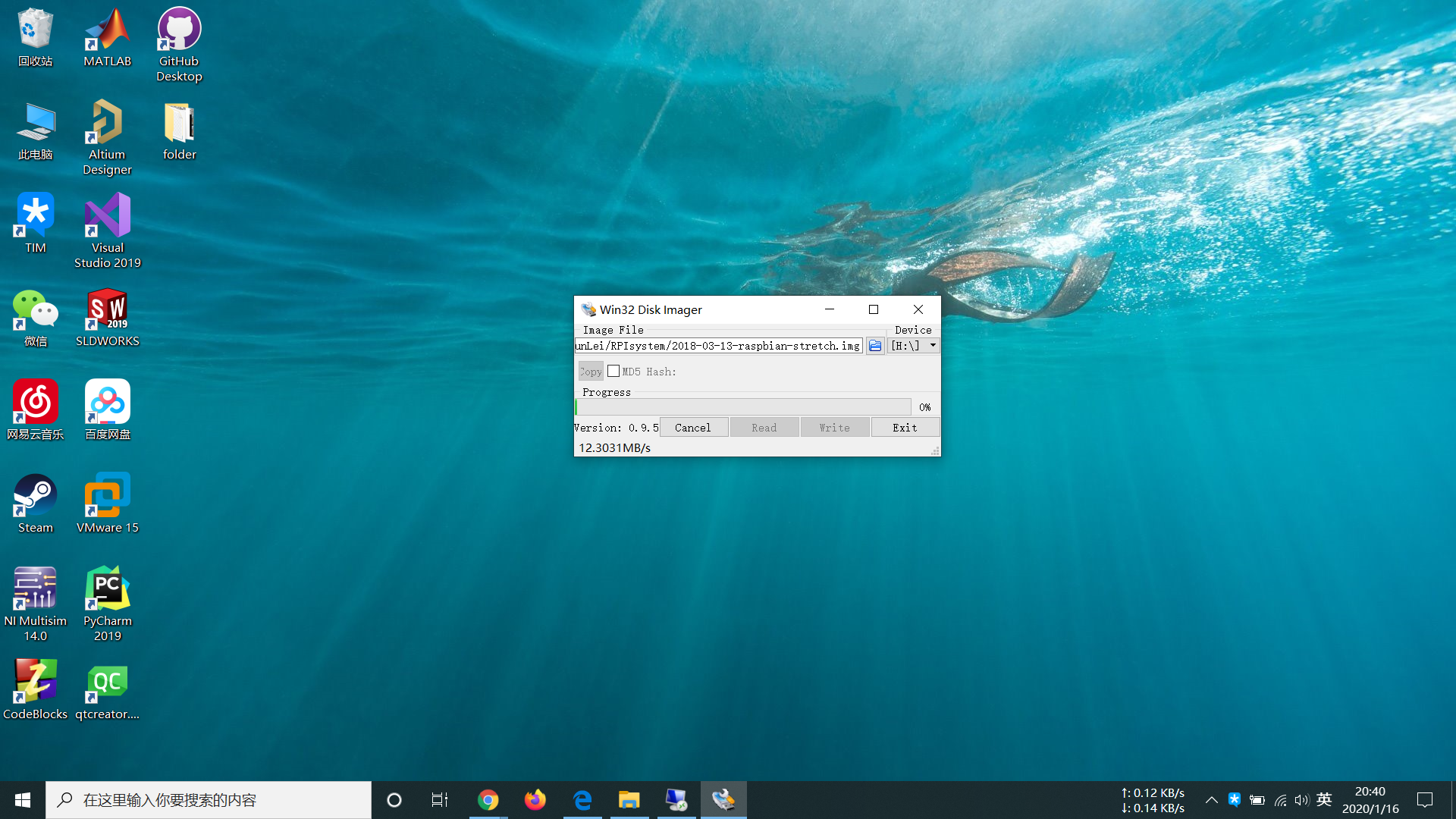Viewport: 1456px width, 819px height.
Task: Click the image file path input field
Action: [x=719, y=346]
